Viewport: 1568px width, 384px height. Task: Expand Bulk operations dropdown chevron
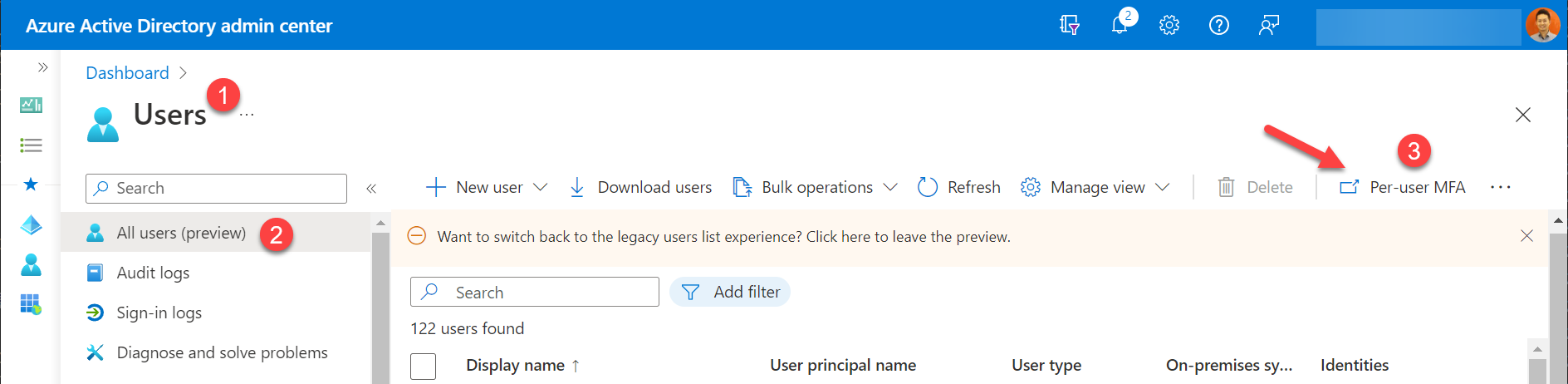[x=890, y=187]
